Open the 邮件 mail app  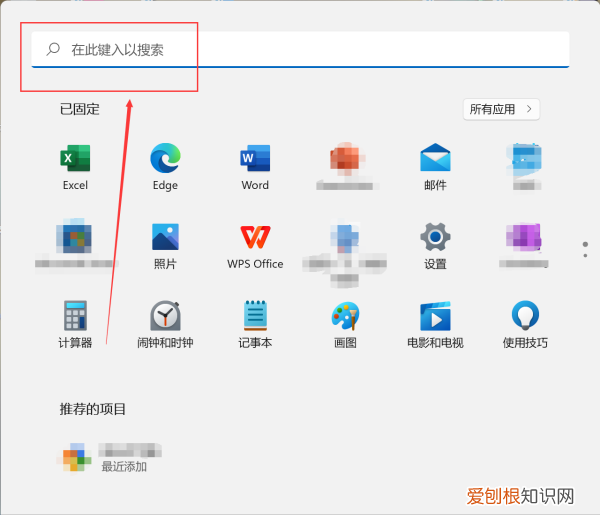(435, 166)
